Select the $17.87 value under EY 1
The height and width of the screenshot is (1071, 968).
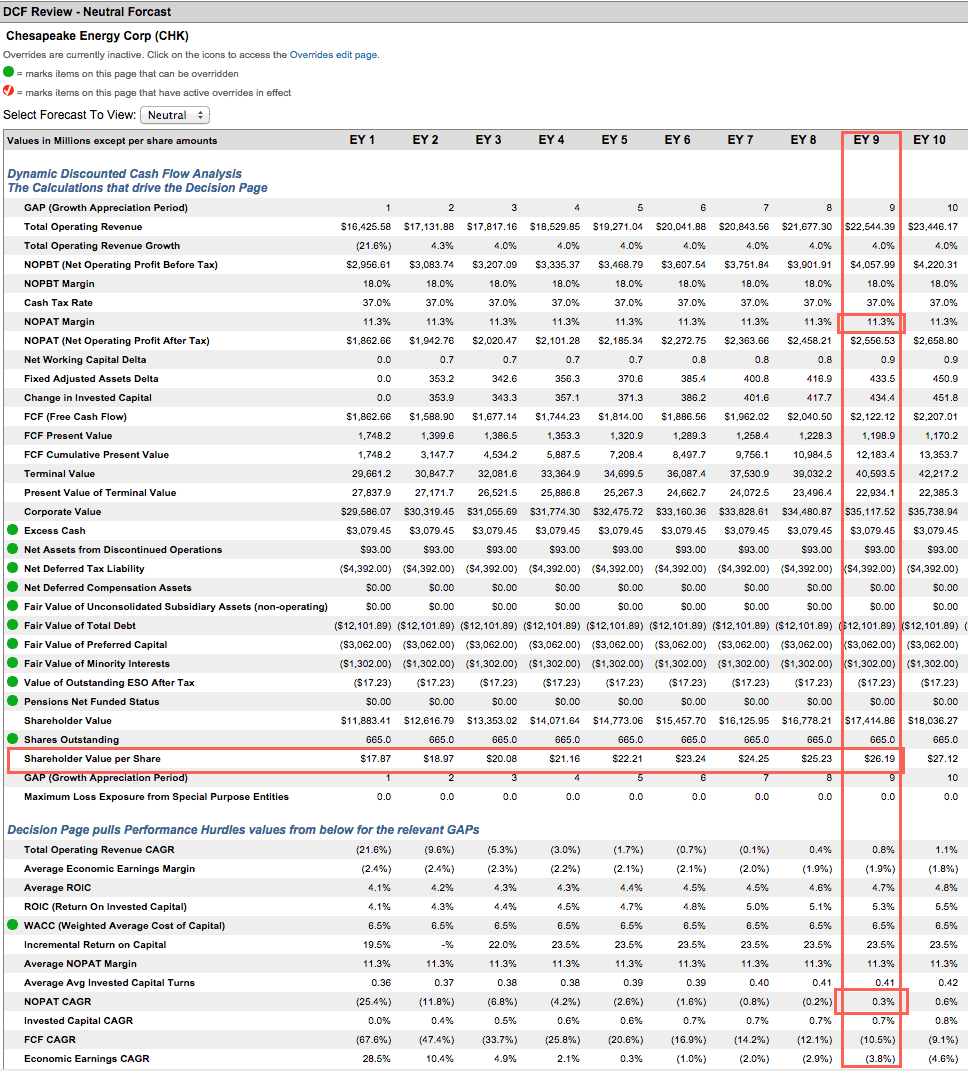(375, 759)
